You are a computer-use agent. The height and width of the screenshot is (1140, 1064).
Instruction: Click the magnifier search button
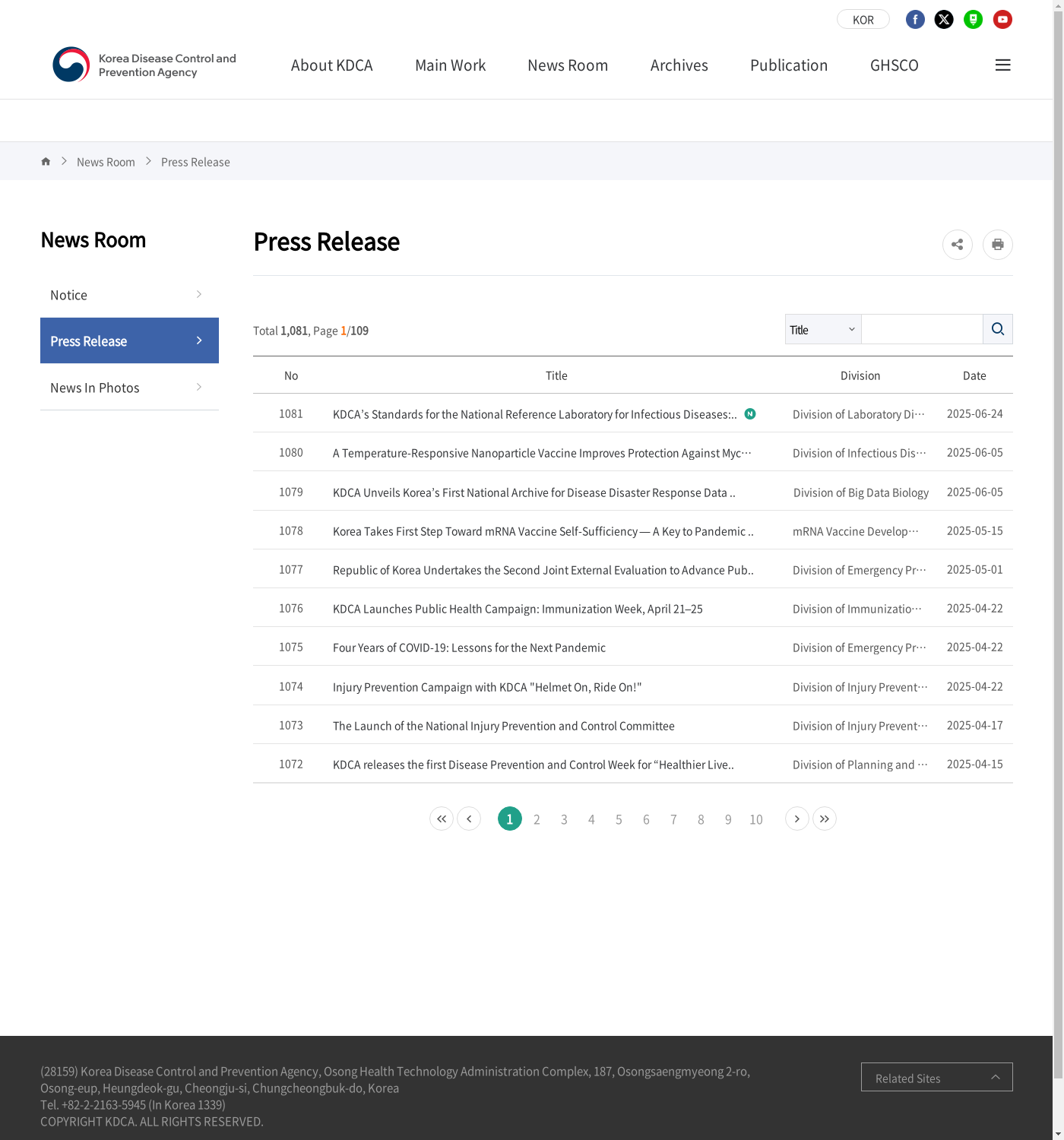[x=997, y=329]
